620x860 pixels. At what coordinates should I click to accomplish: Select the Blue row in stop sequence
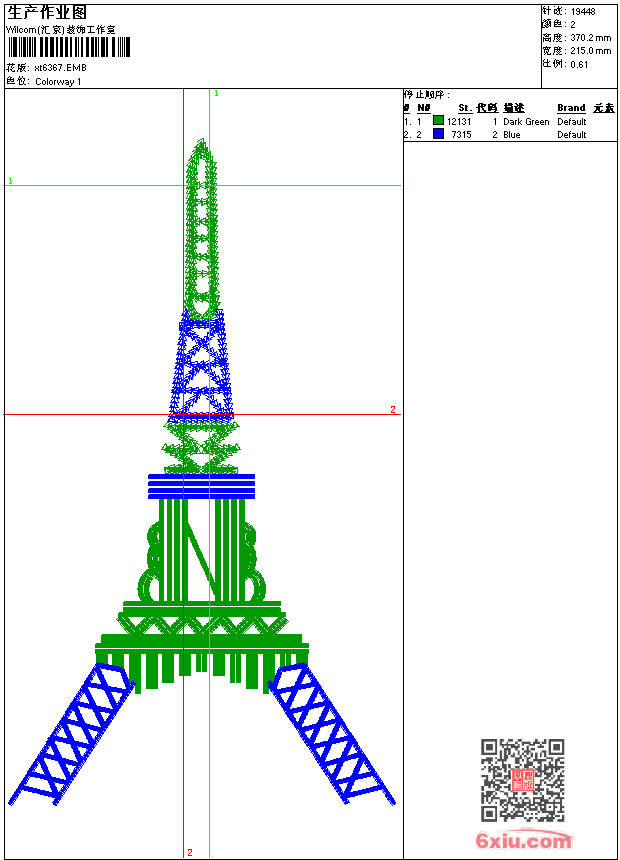(x=508, y=134)
